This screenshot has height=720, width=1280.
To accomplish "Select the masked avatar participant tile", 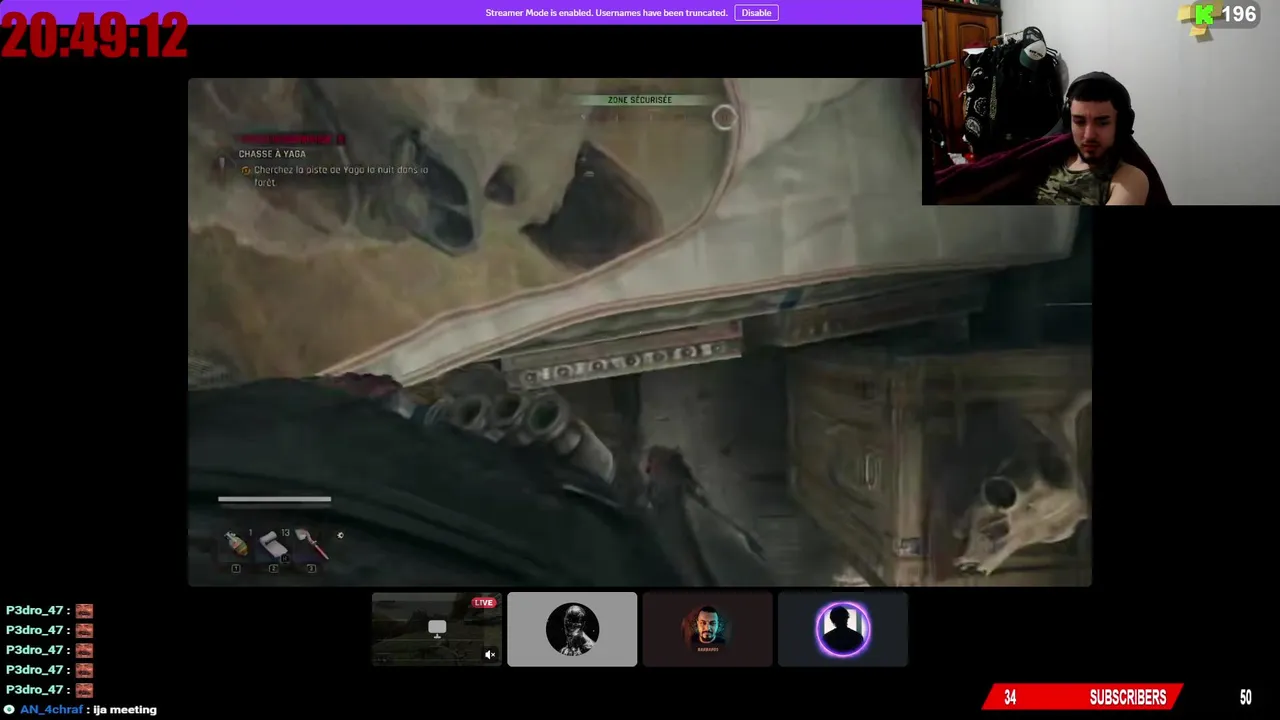I will tap(572, 629).
